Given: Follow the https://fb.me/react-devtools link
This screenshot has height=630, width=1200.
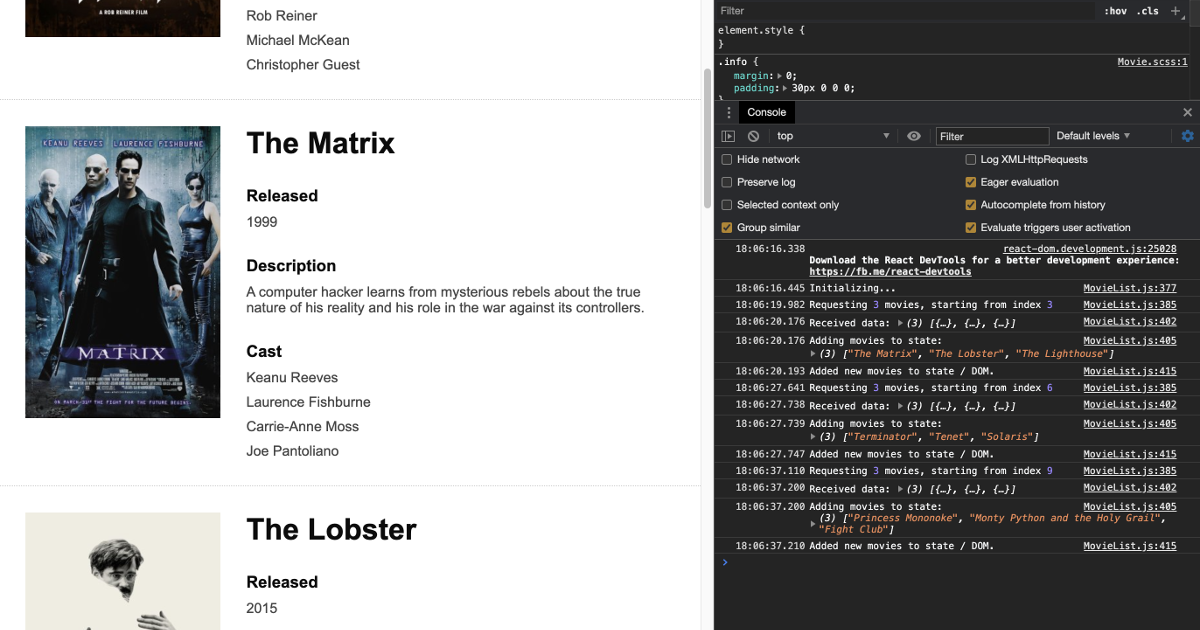Looking at the screenshot, I should pyautogui.click(x=890, y=272).
